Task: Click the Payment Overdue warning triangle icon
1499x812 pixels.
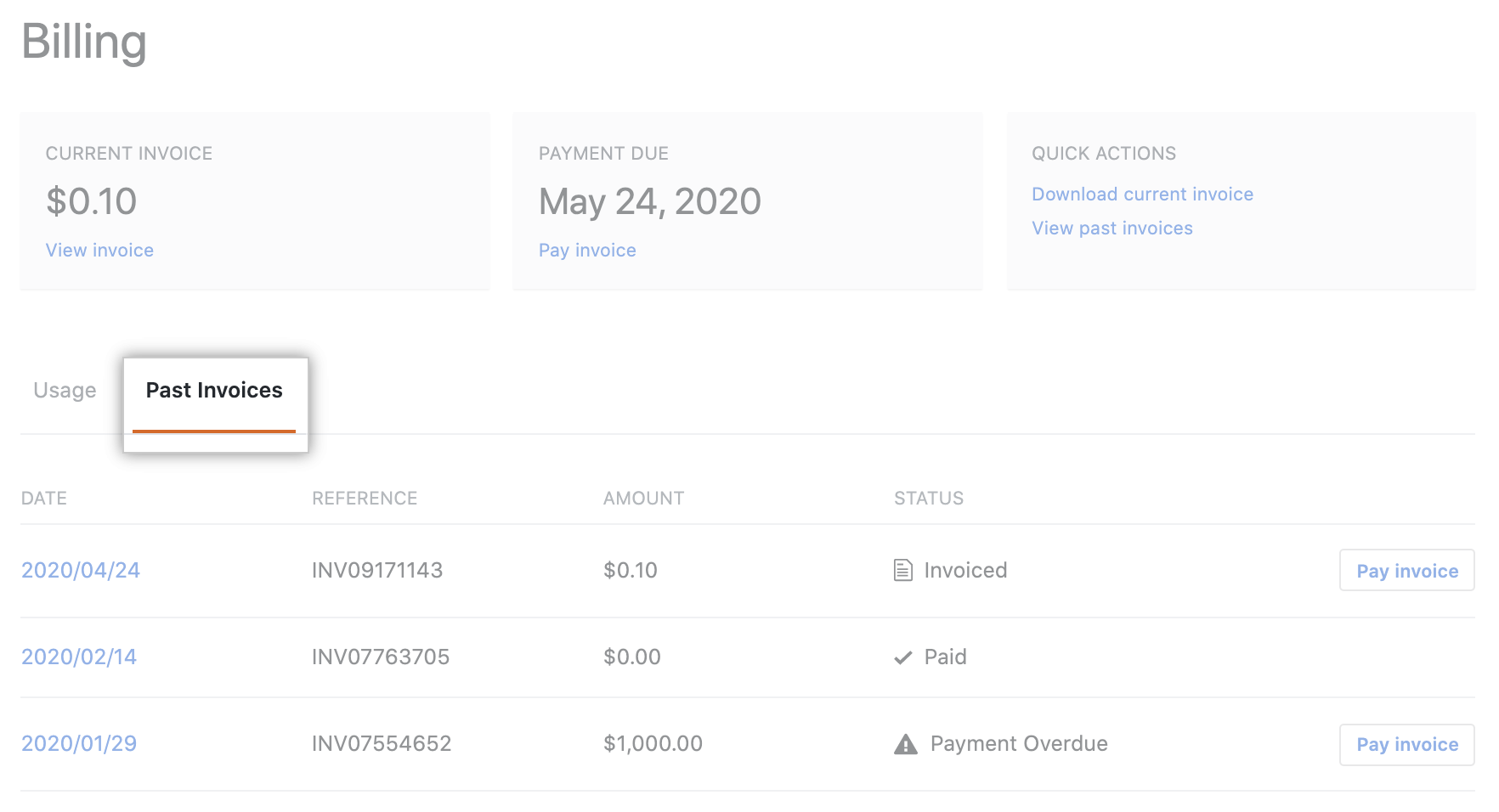Action: click(906, 744)
